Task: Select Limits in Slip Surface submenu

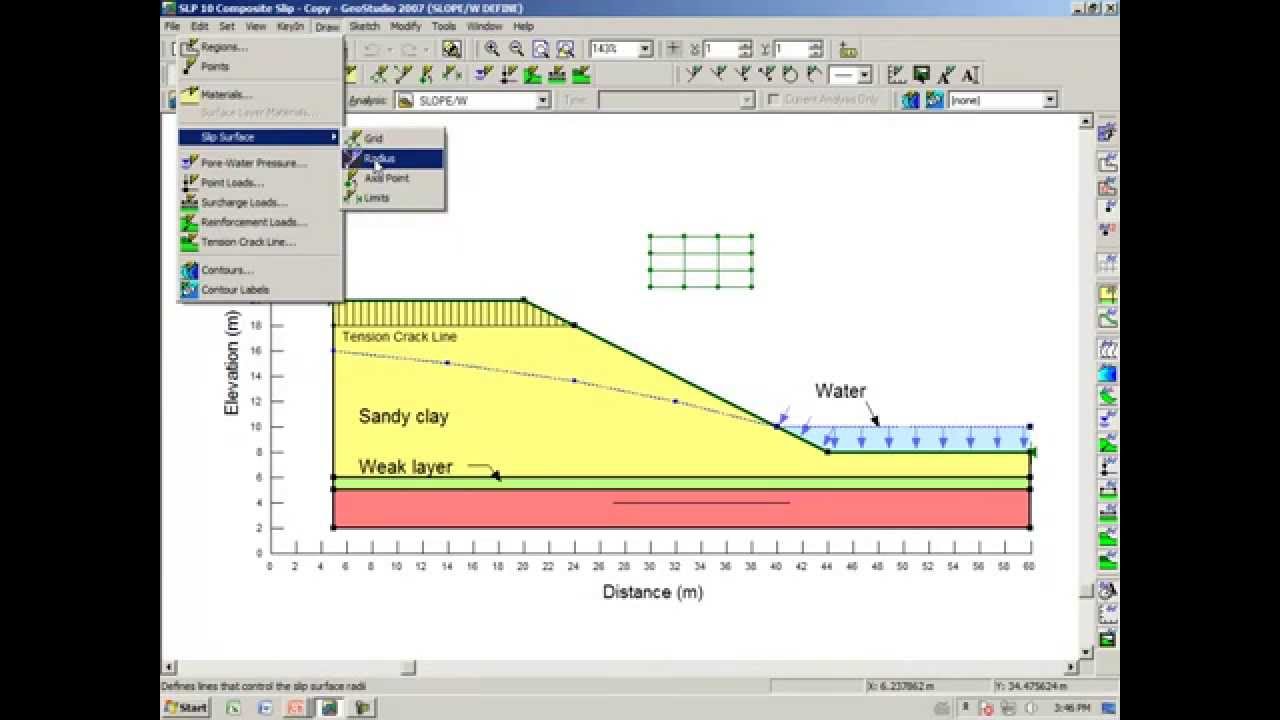Action: click(x=393, y=198)
